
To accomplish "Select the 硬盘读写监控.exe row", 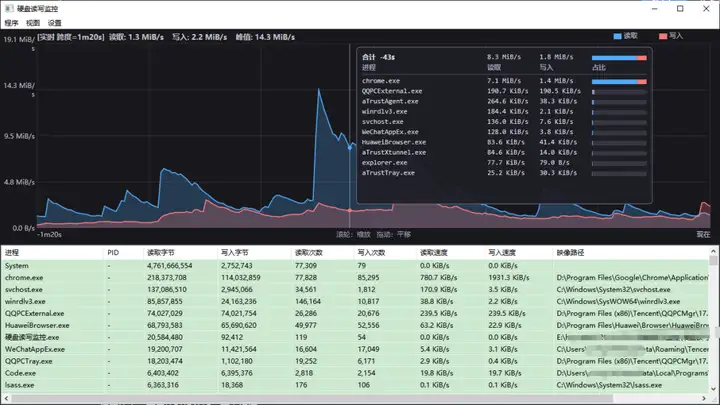I will point(355,337).
